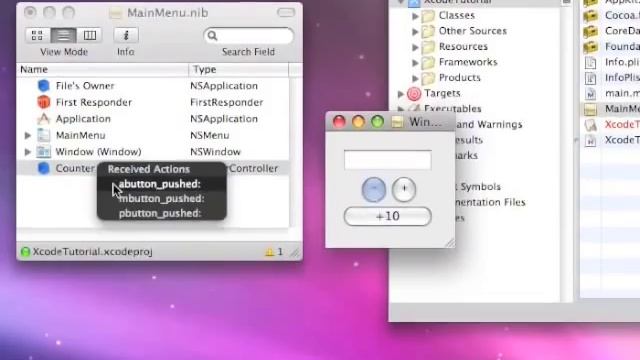640x360 pixels.
Task: Select the File's Owner cube icon
Action: coord(43,86)
